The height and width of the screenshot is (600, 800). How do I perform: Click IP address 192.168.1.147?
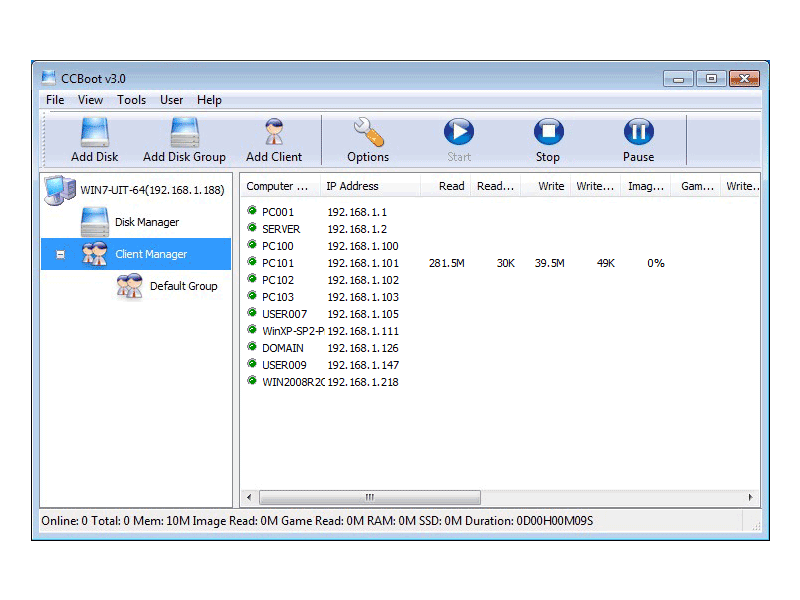point(363,365)
